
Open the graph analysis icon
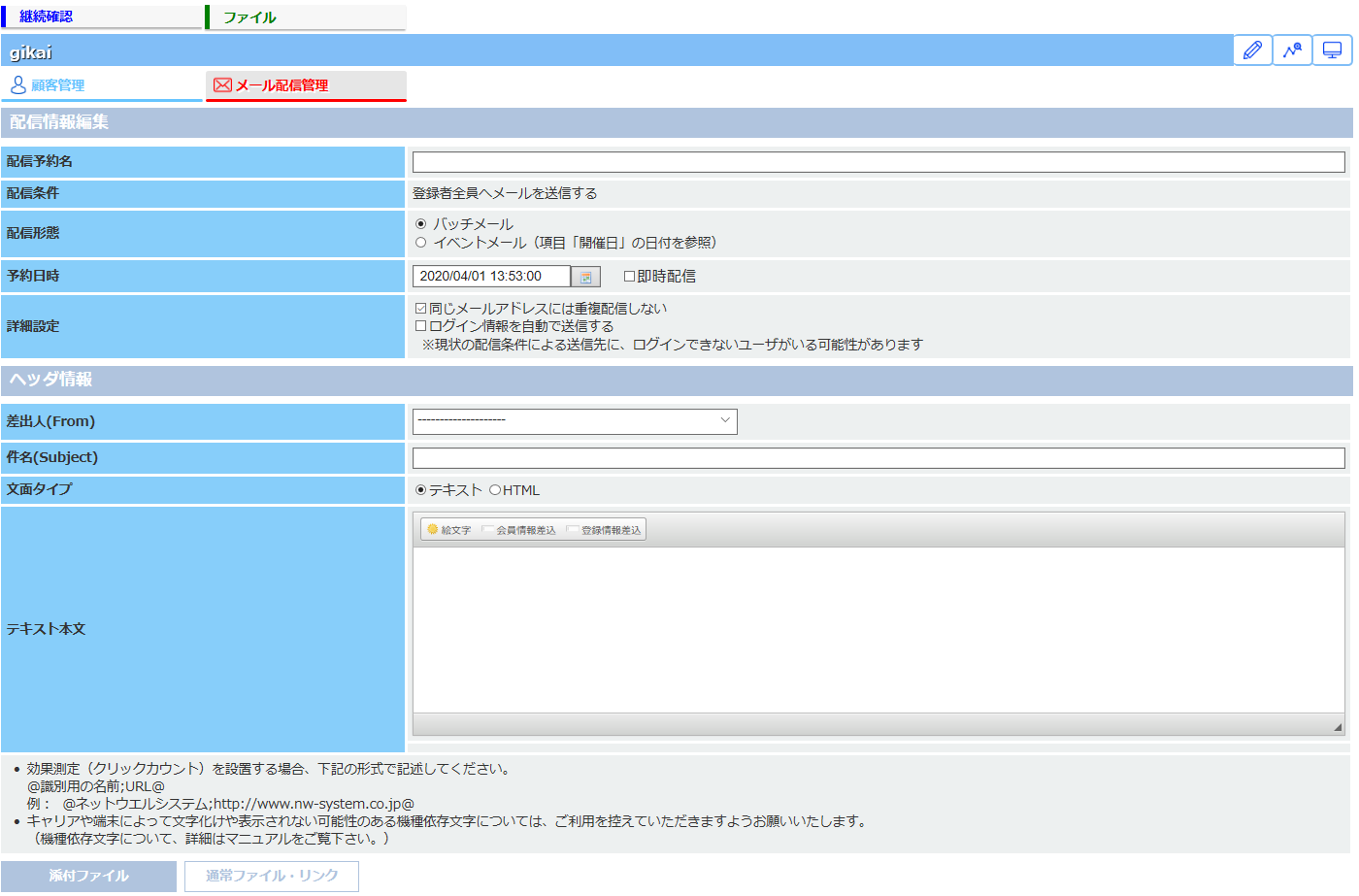[1292, 50]
